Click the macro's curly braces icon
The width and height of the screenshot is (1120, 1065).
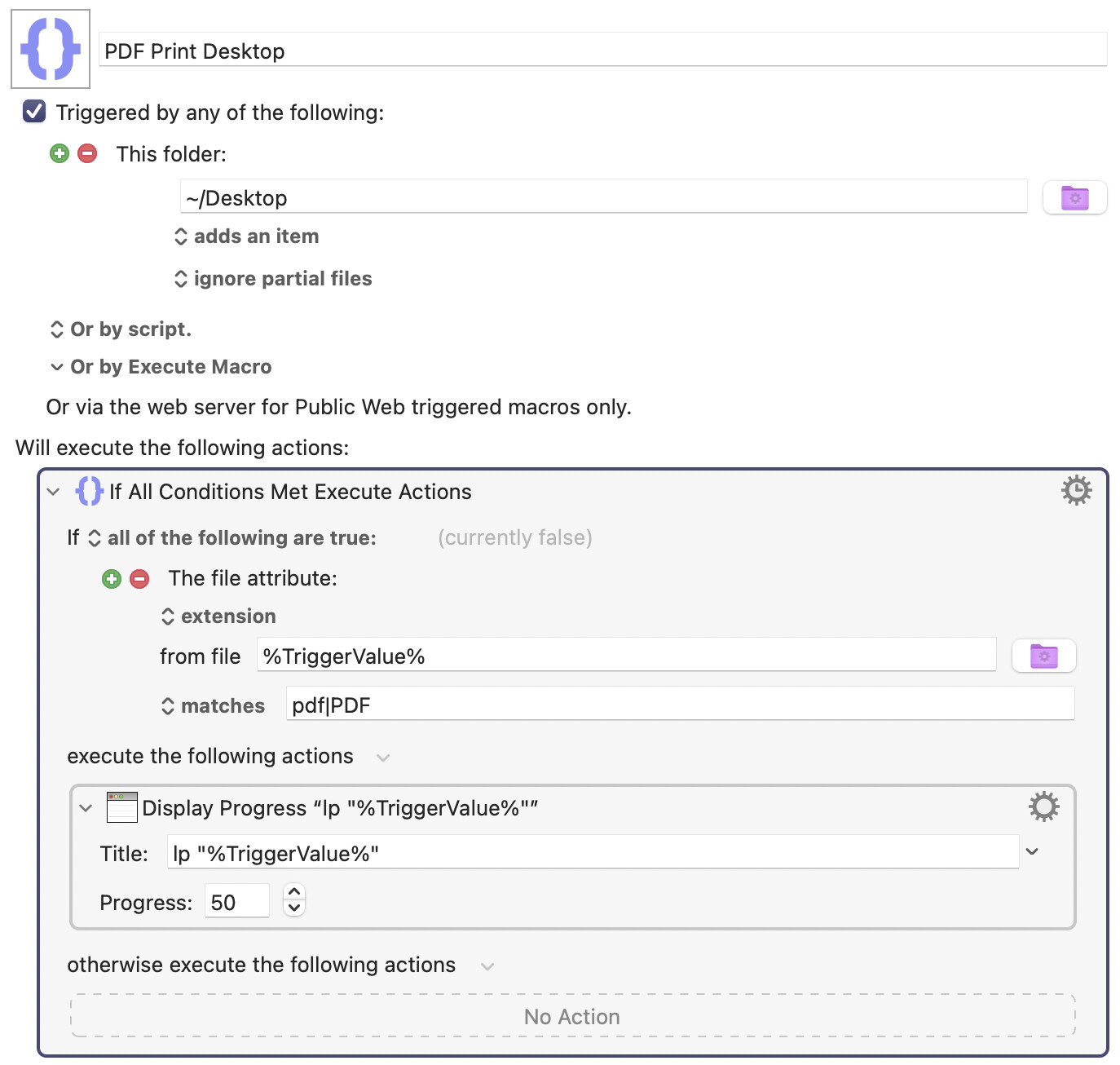pyautogui.click(x=51, y=49)
